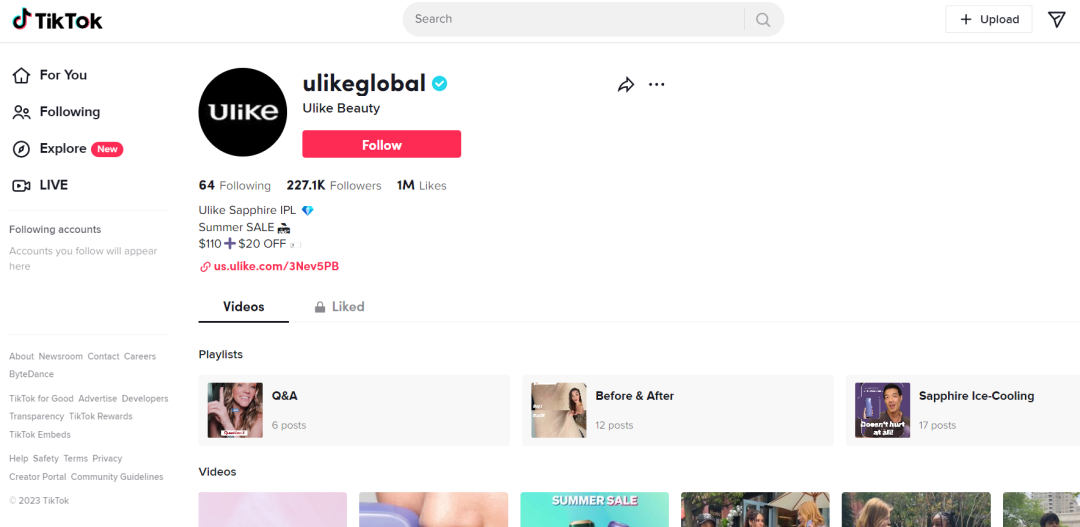The height and width of the screenshot is (527, 1080).
Task: Open the Sapphire Ice-Cooling playlist
Action: [963, 411]
